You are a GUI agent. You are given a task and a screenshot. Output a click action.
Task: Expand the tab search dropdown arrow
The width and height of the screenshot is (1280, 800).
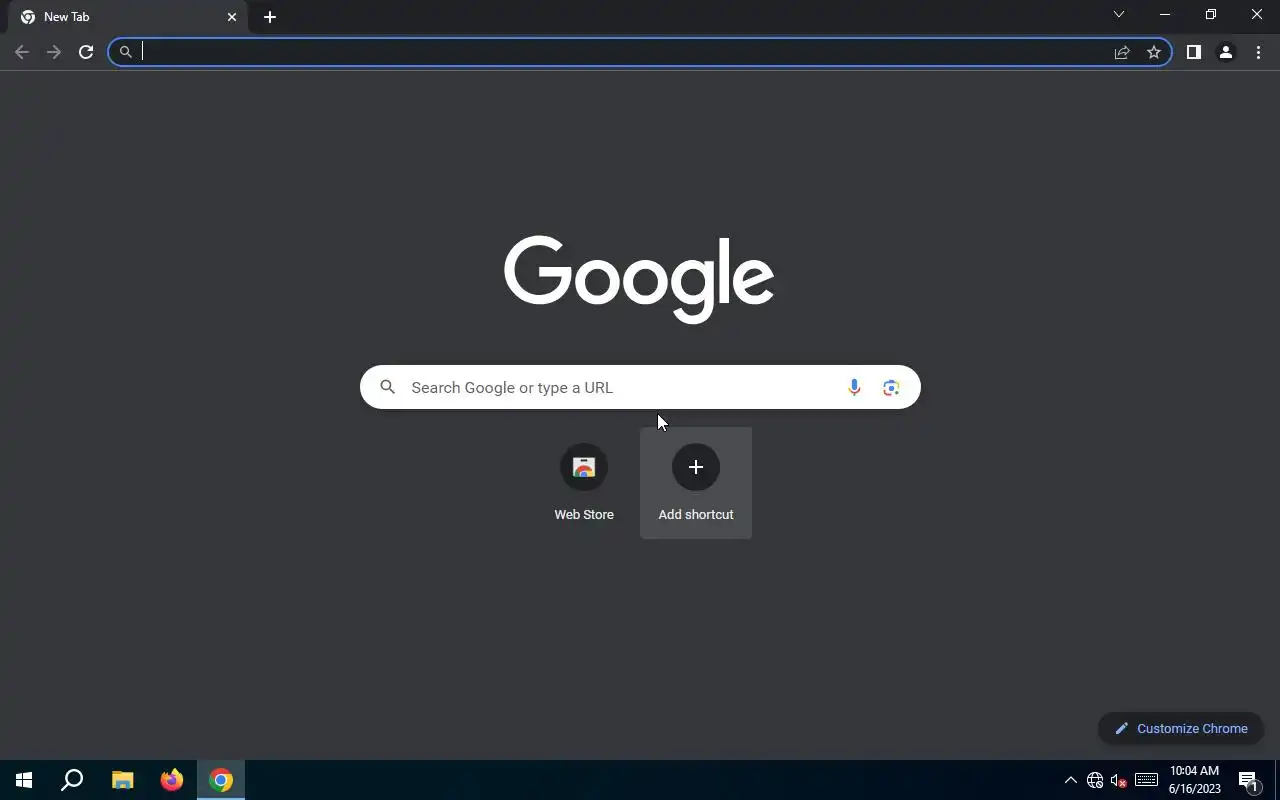point(1119,15)
